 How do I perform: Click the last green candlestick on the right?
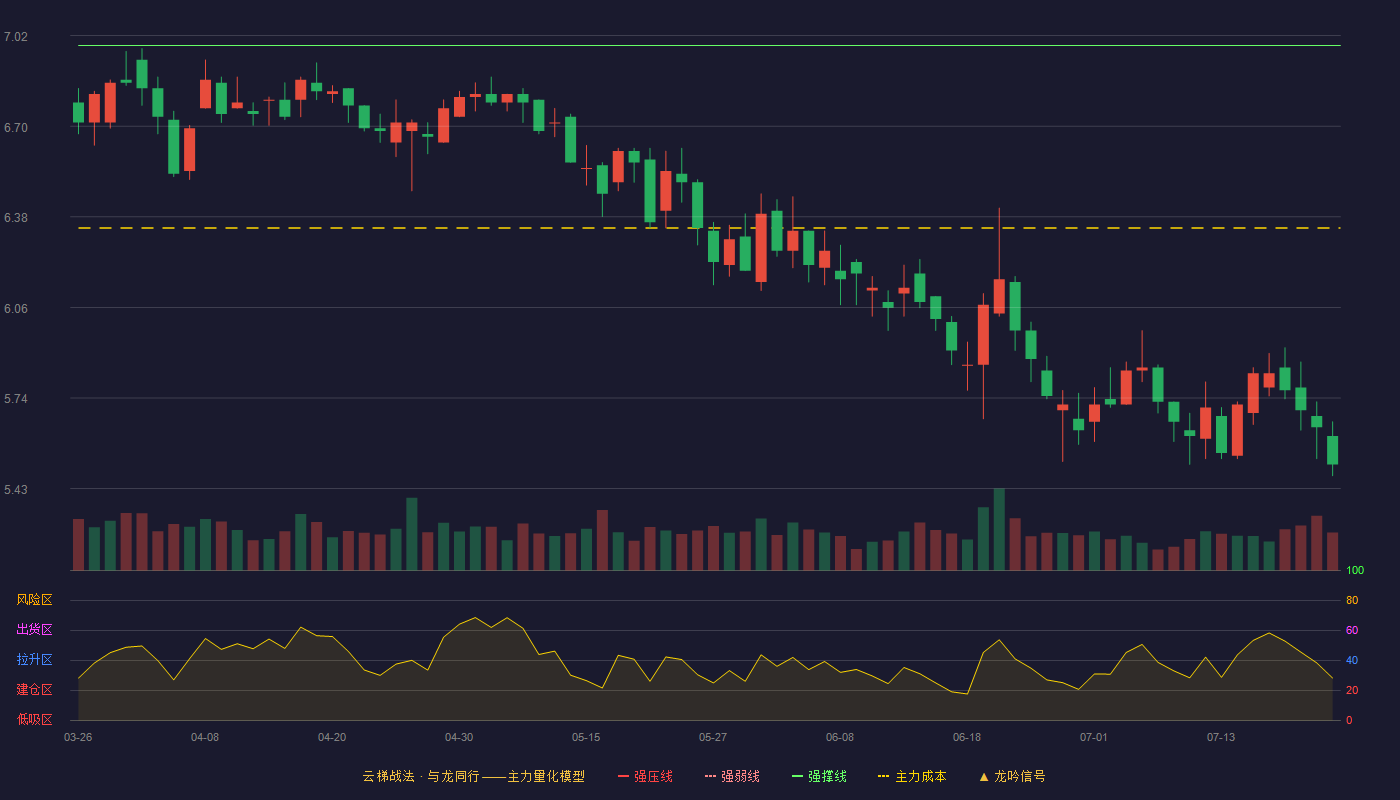[x=1332, y=450]
